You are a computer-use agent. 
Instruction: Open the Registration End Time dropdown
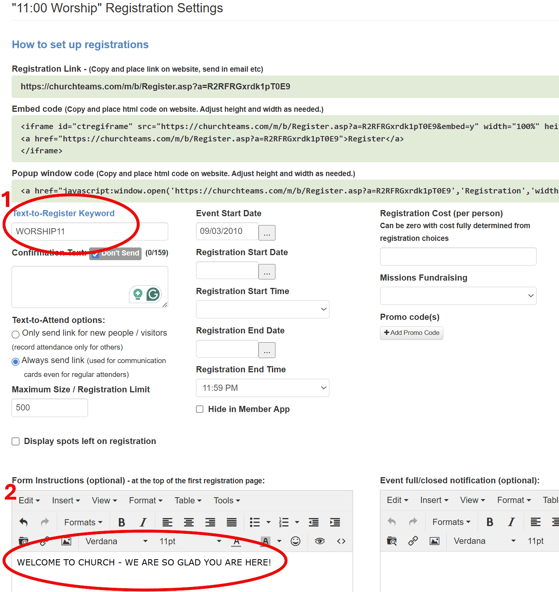pos(262,388)
